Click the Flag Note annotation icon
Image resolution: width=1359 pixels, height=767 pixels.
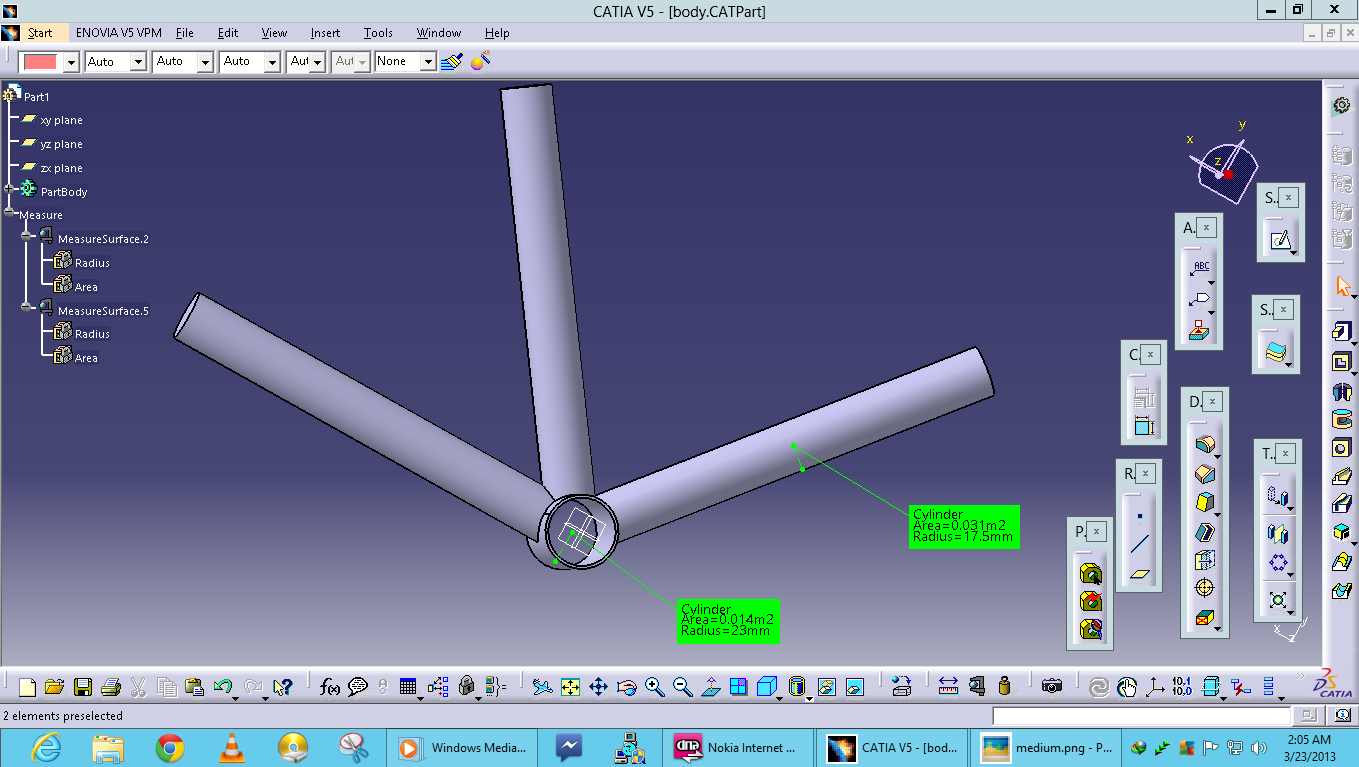click(1199, 298)
